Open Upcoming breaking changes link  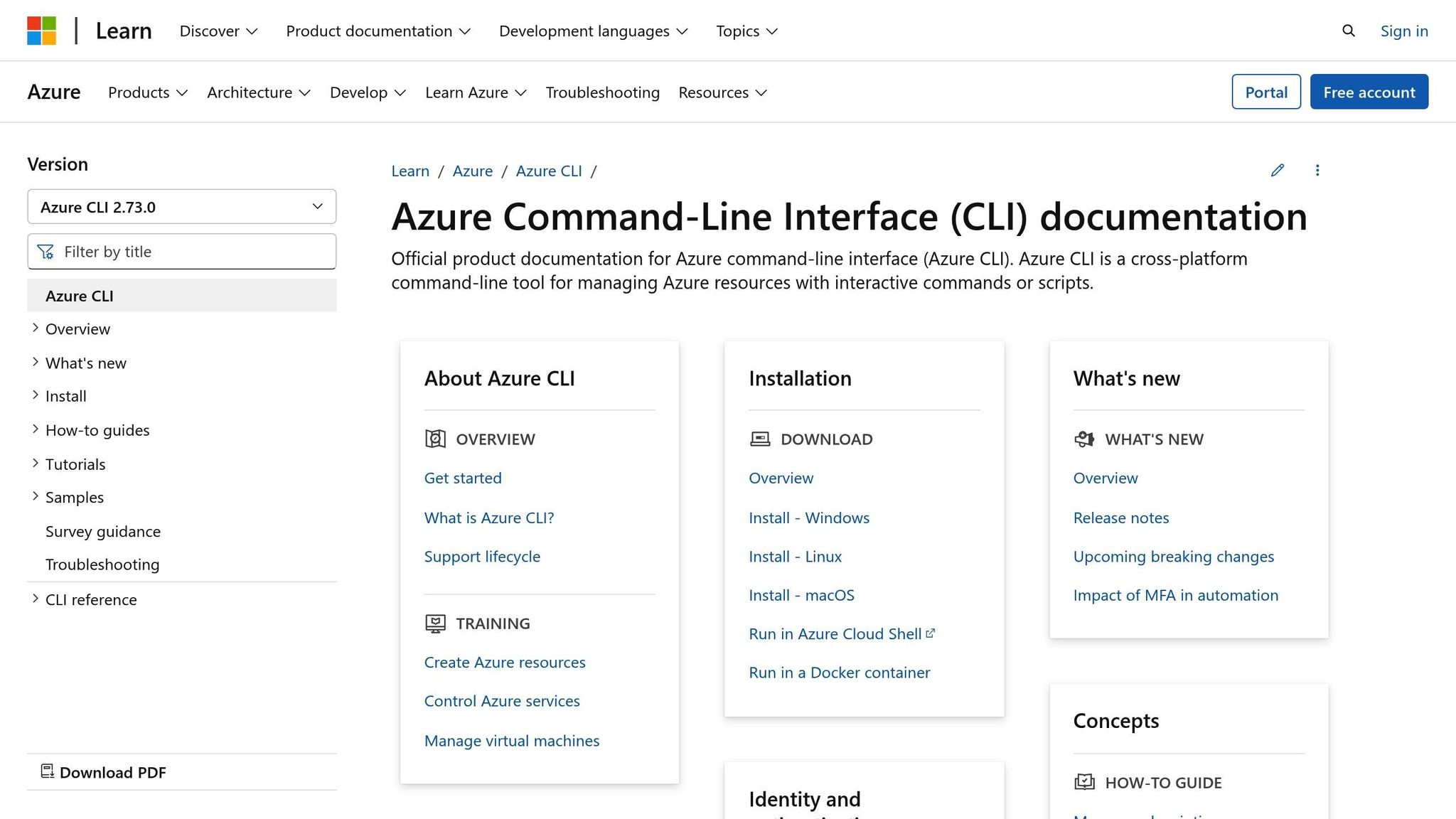(1174, 556)
